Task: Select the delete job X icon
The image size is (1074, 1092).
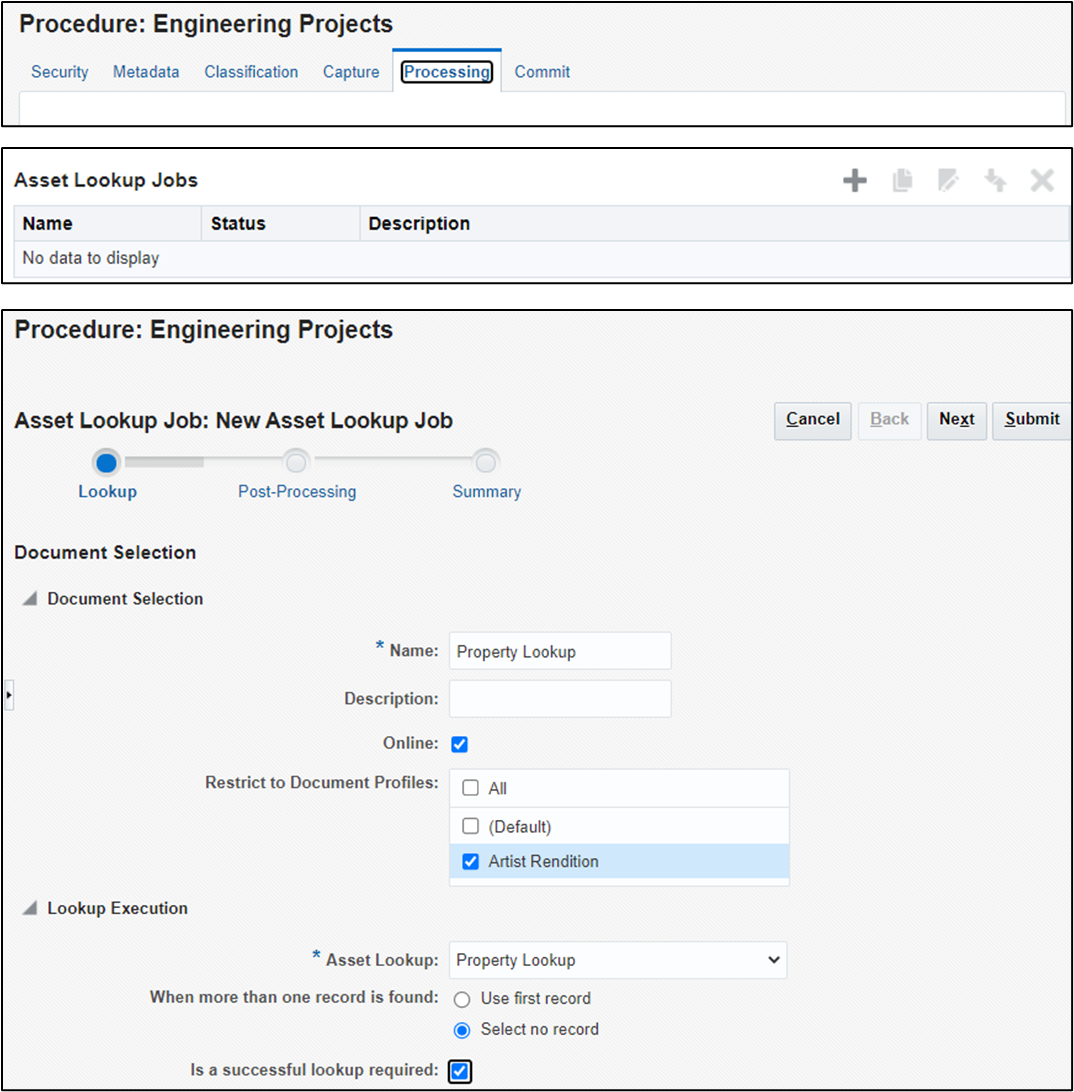Action: coord(1042,180)
